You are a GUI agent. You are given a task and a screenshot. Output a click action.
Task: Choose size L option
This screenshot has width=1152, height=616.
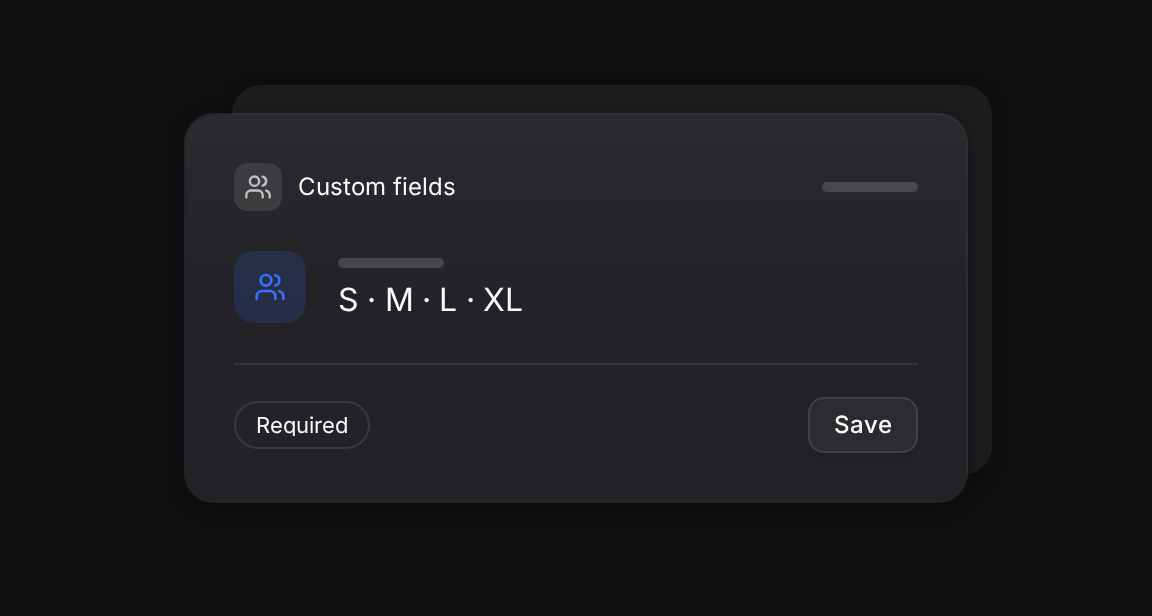pos(447,300)
